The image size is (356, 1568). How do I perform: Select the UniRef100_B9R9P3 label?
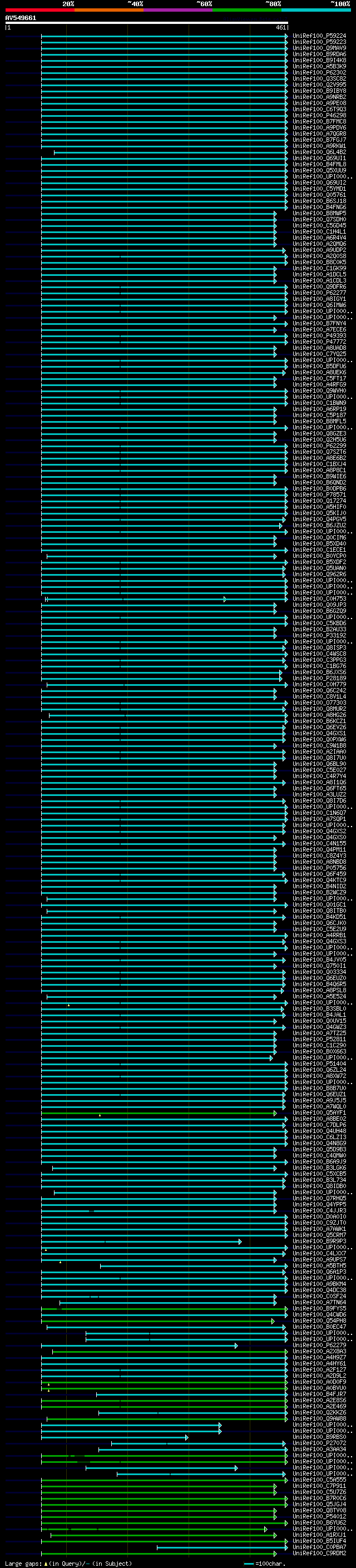pyautogui.click(x=319, y=1241)
